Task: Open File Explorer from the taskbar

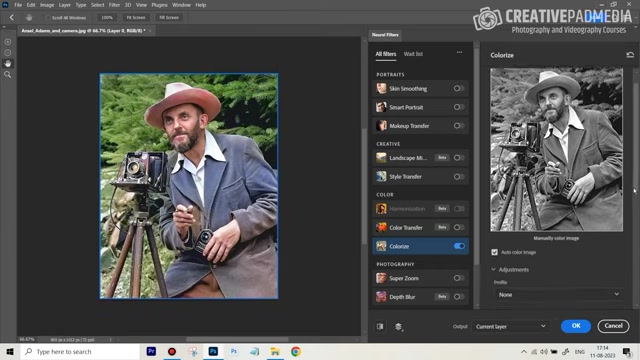Action: click(x=275, y=351)
